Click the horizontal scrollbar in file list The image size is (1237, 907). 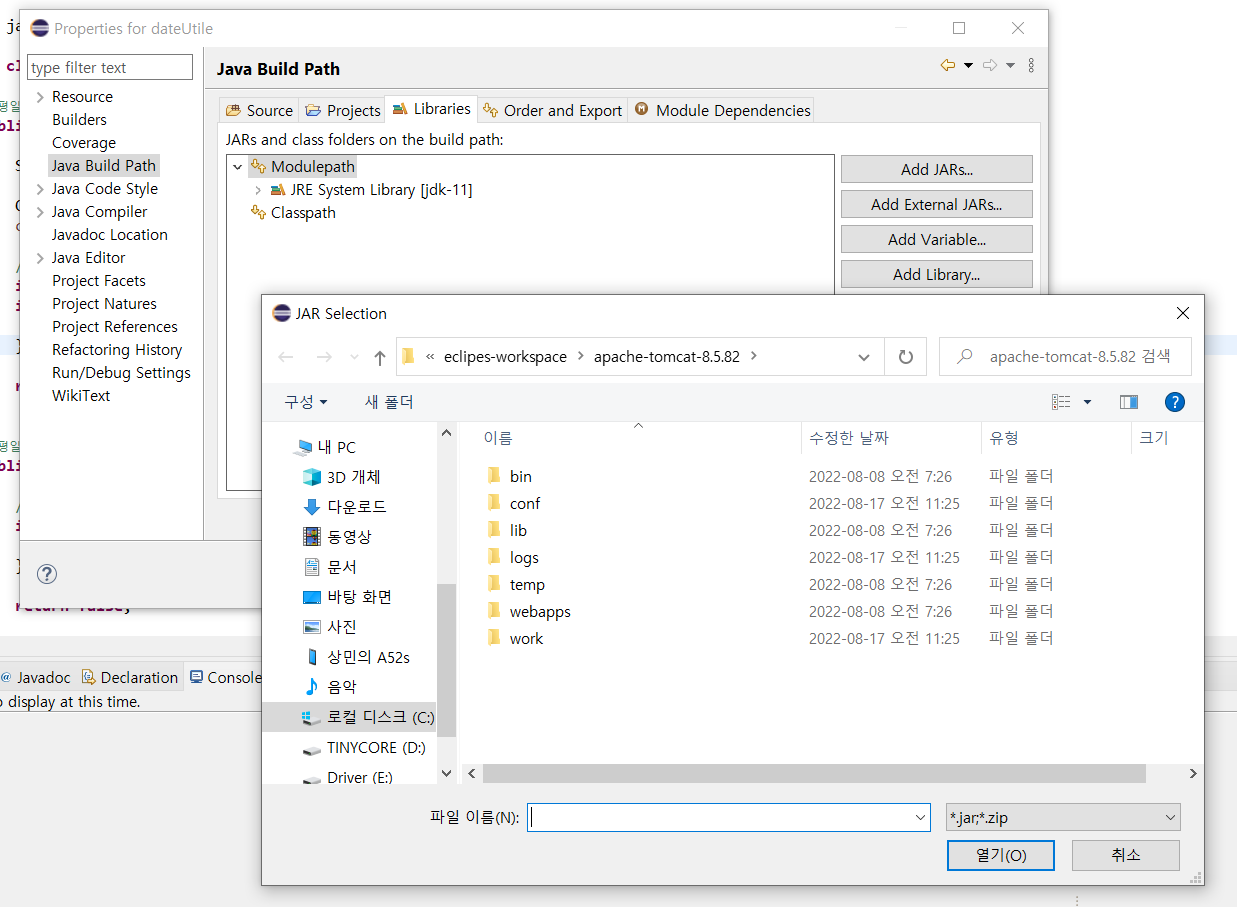point(814,774)
